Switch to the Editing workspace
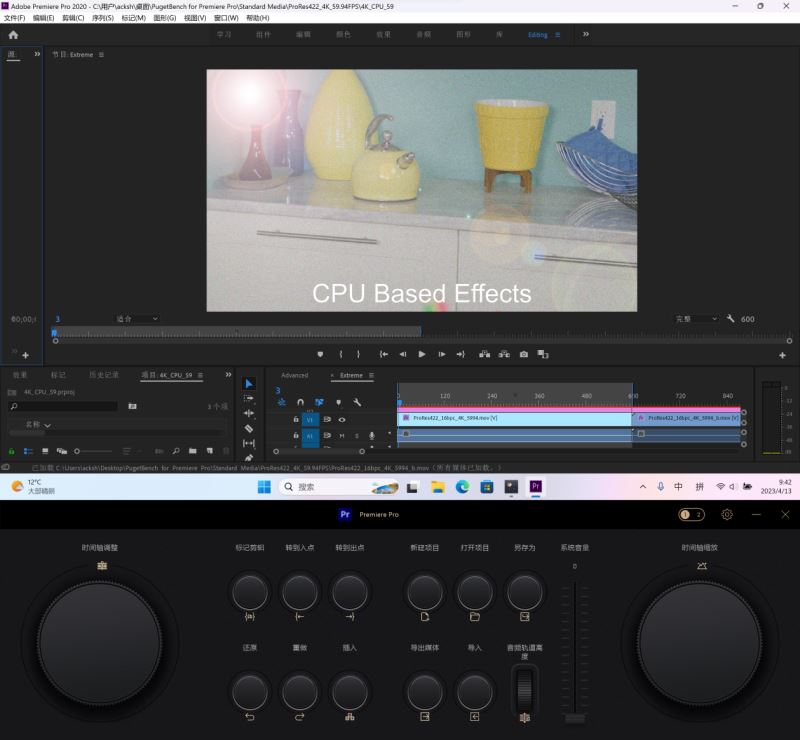Viewport: 800px width, 740px height. click(x=538, y=35)
